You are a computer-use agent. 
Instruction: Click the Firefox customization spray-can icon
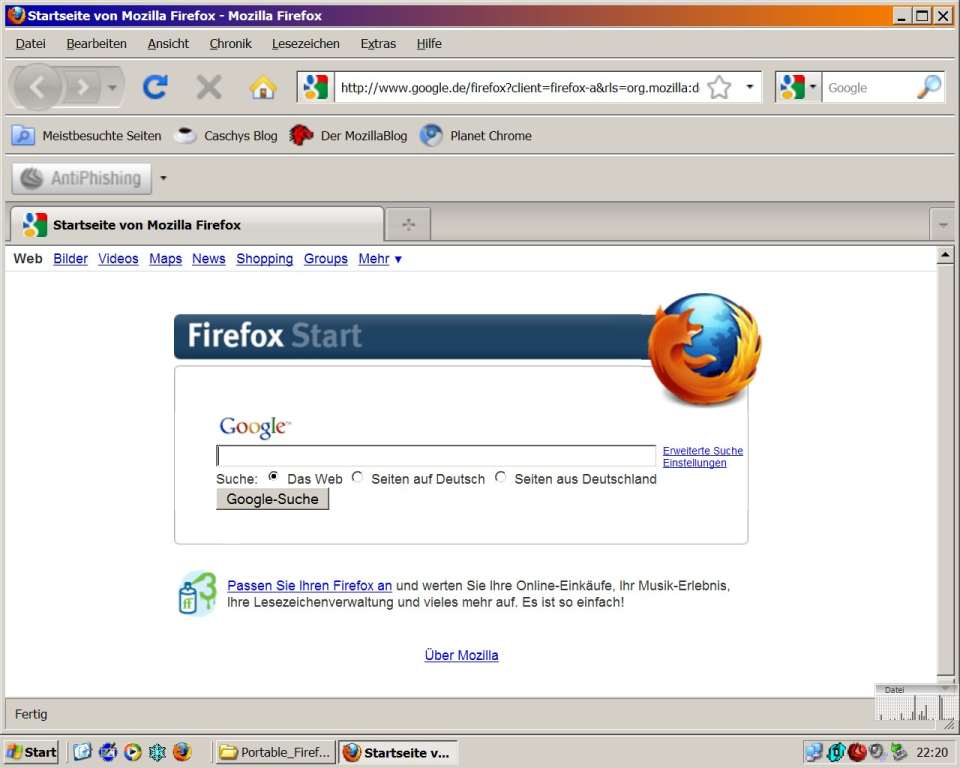click(x=197, y=593)
